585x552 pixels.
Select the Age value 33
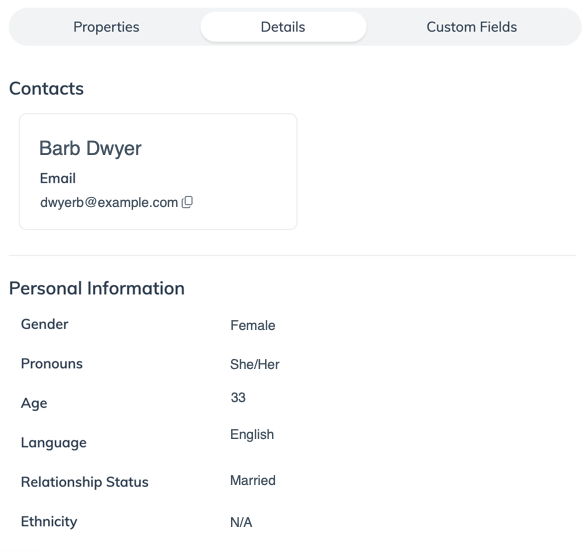coord(238,398)
